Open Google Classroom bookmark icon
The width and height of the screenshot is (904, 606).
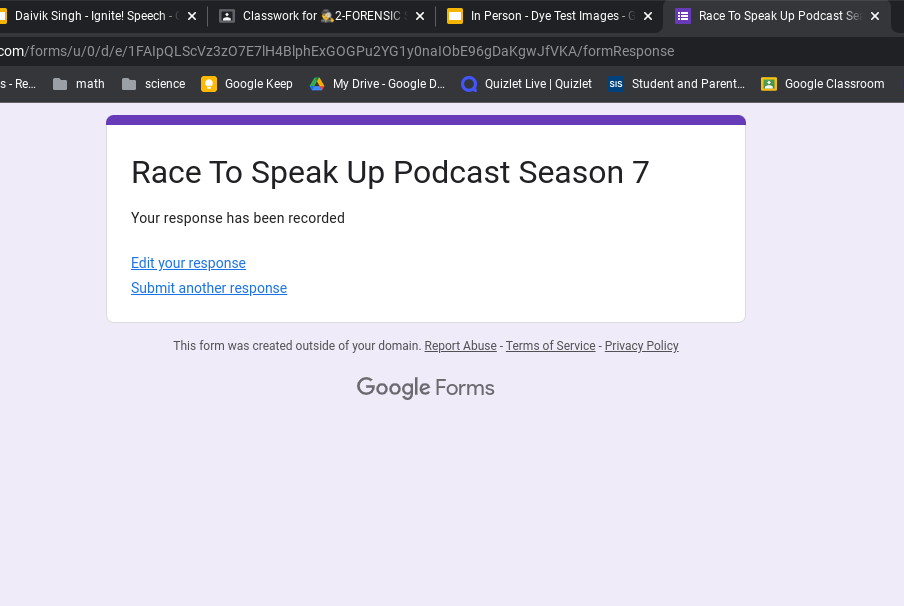tap(769, 84)
